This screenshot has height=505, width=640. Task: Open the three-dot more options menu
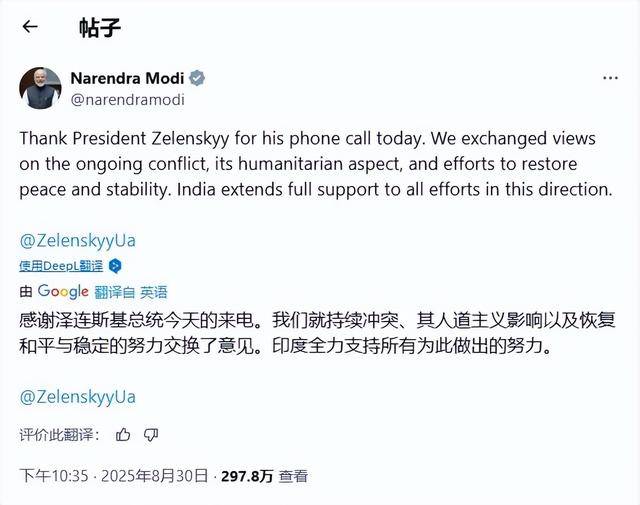click(x=609, y=77)
